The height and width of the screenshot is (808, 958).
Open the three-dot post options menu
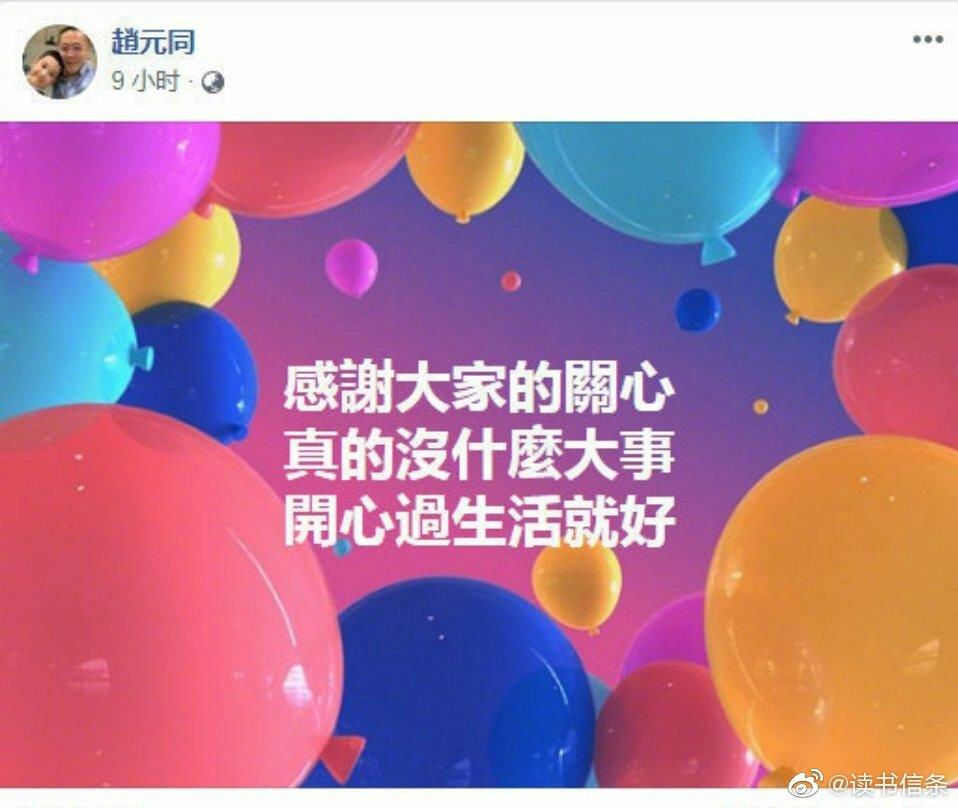click(927, 40)
